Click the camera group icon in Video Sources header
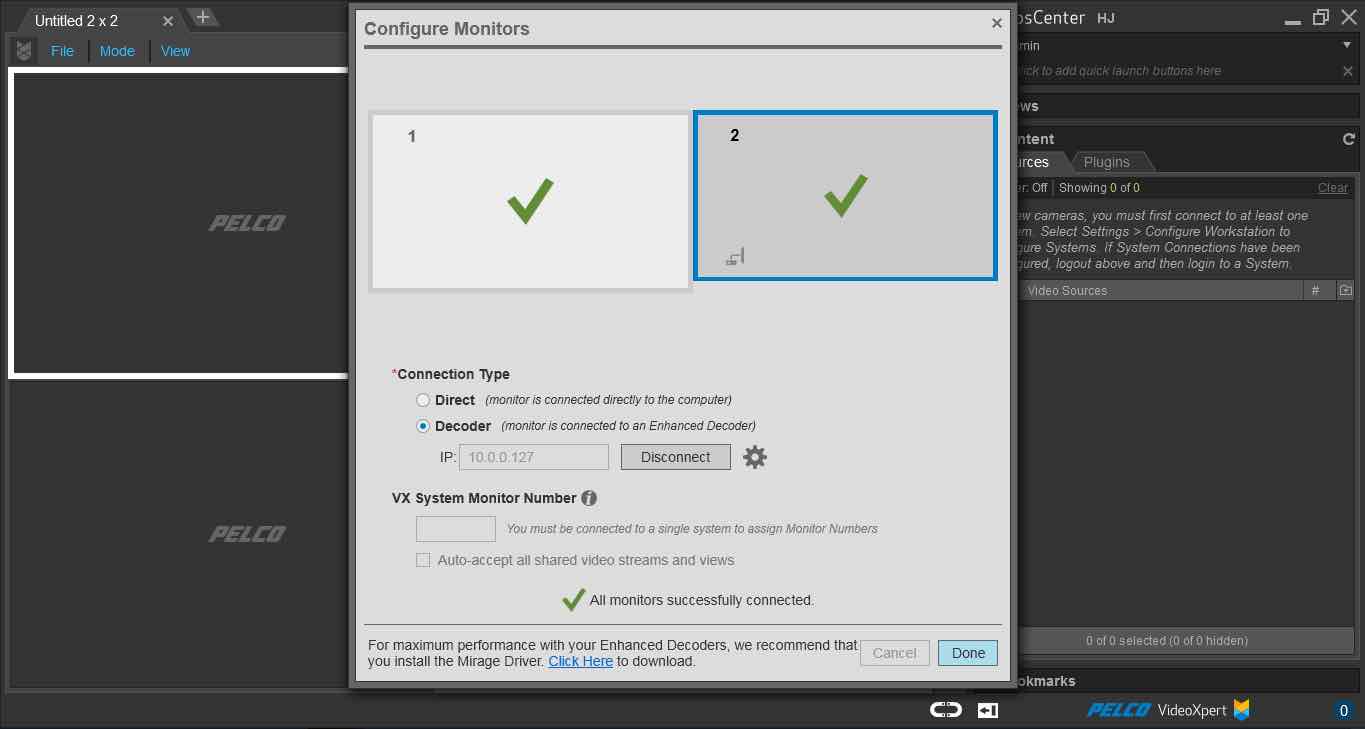This screenshot has width=1365, height=729. (x=1345, y=290)
